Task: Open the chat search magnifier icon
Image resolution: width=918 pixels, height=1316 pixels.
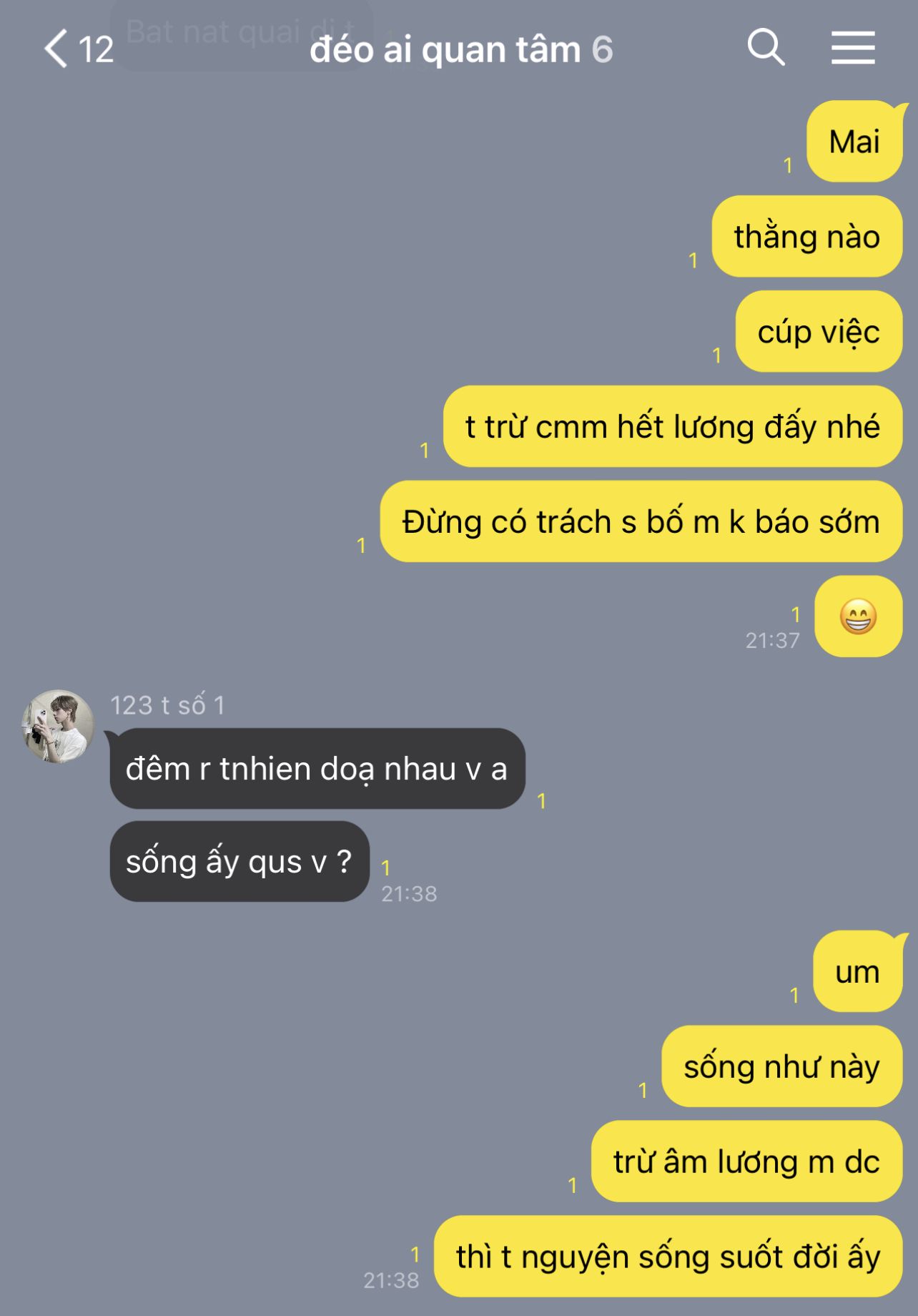Action: coord(766,48)
